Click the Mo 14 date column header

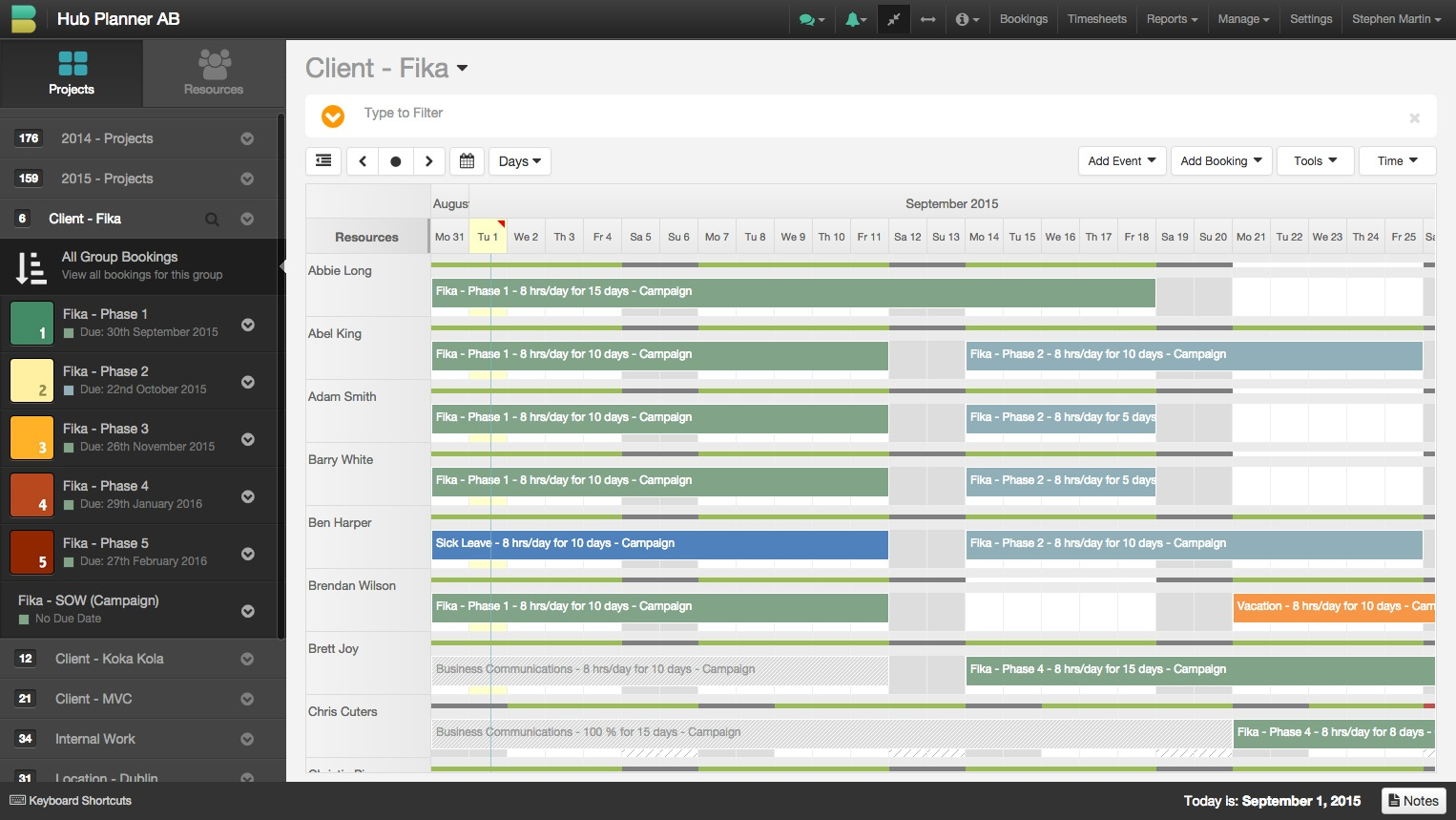coord(984,237)
